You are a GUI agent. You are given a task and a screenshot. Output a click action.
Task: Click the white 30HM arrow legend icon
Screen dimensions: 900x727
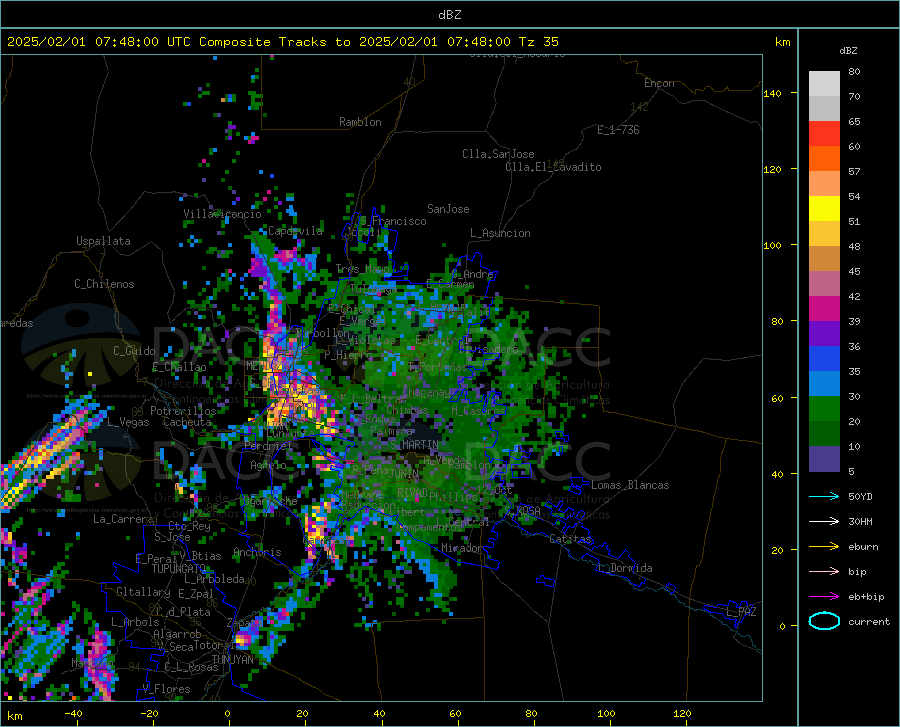[x=824, y=522]
